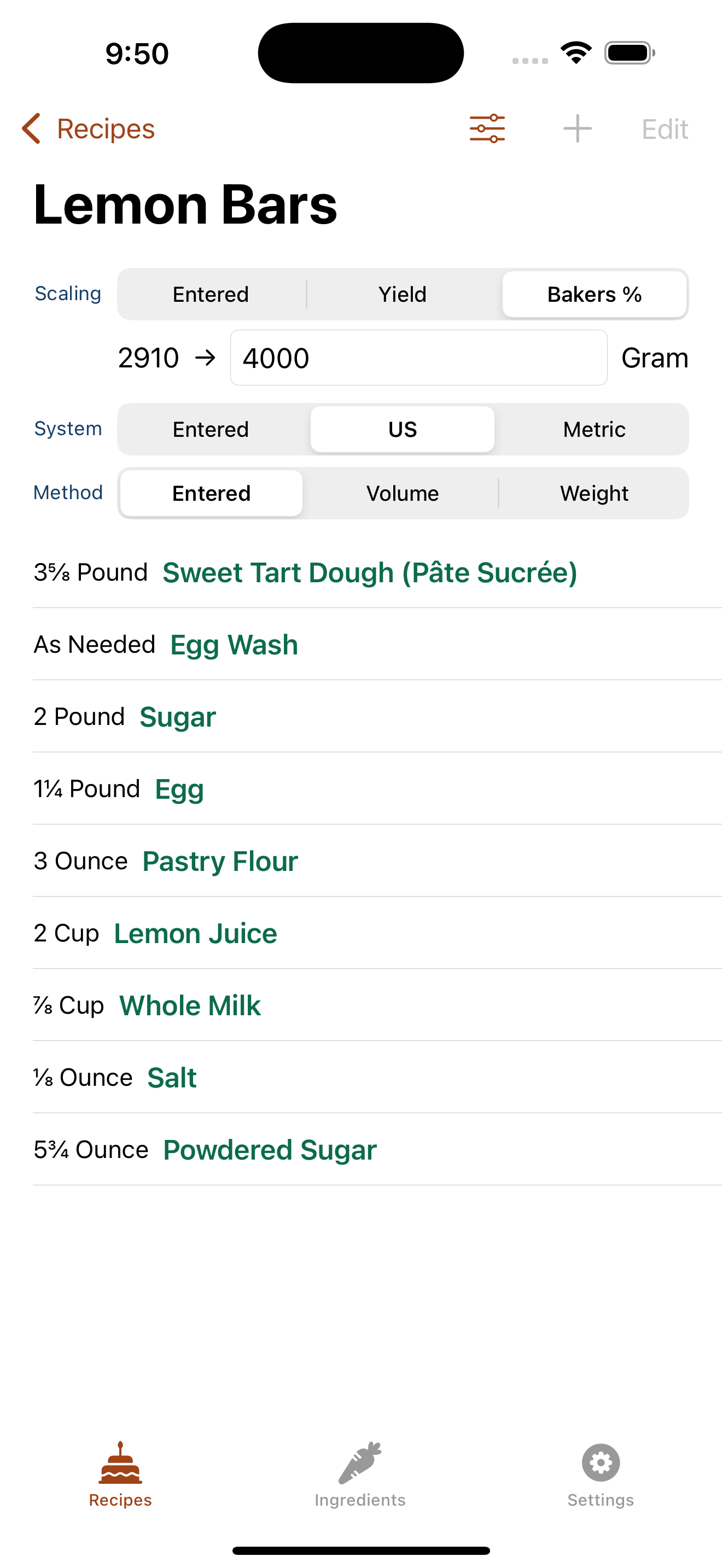This screenshot has width=722, height=1568.
Task: Switch System to Metric
Action: coord(594,429)
